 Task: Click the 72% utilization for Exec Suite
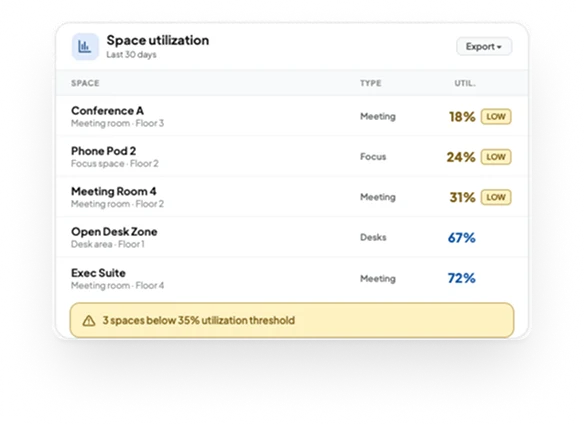[462, 278]
